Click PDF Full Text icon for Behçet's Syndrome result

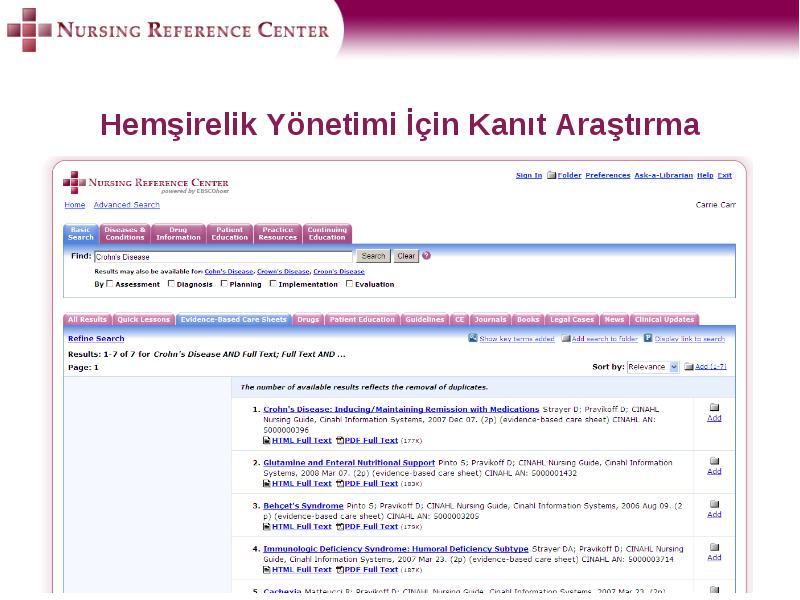pos(340,527)
